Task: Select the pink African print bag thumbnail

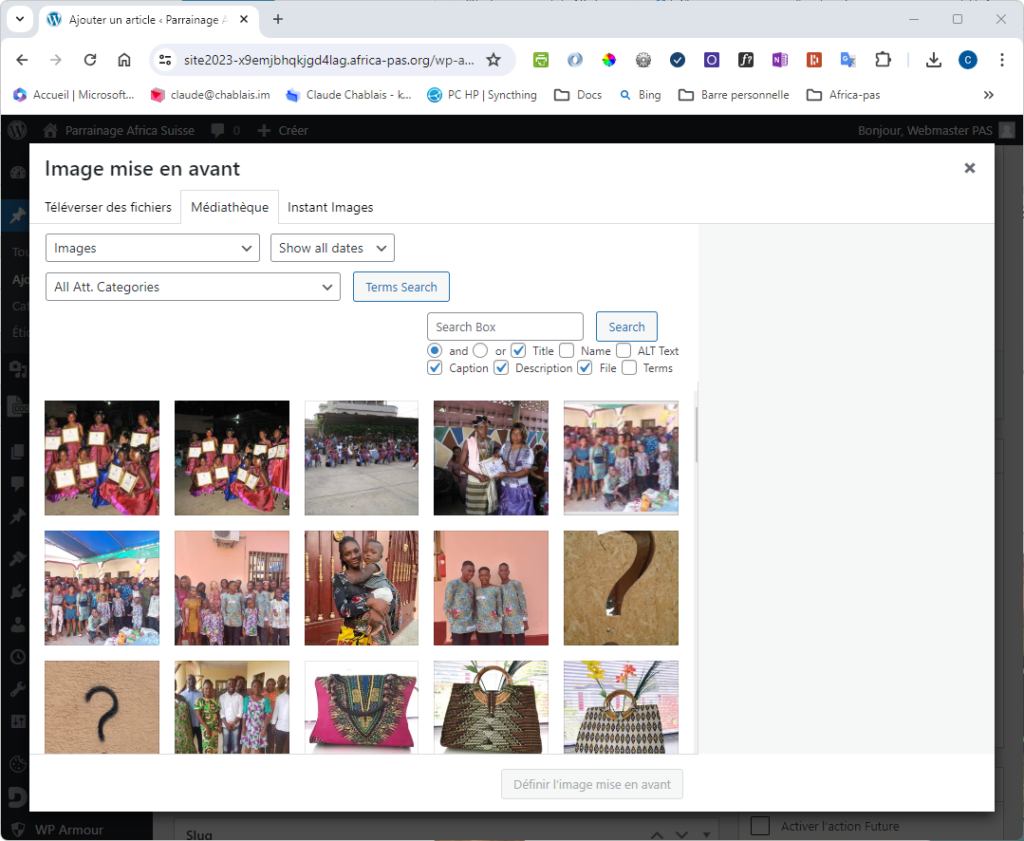Action: [x=361, y=707]
